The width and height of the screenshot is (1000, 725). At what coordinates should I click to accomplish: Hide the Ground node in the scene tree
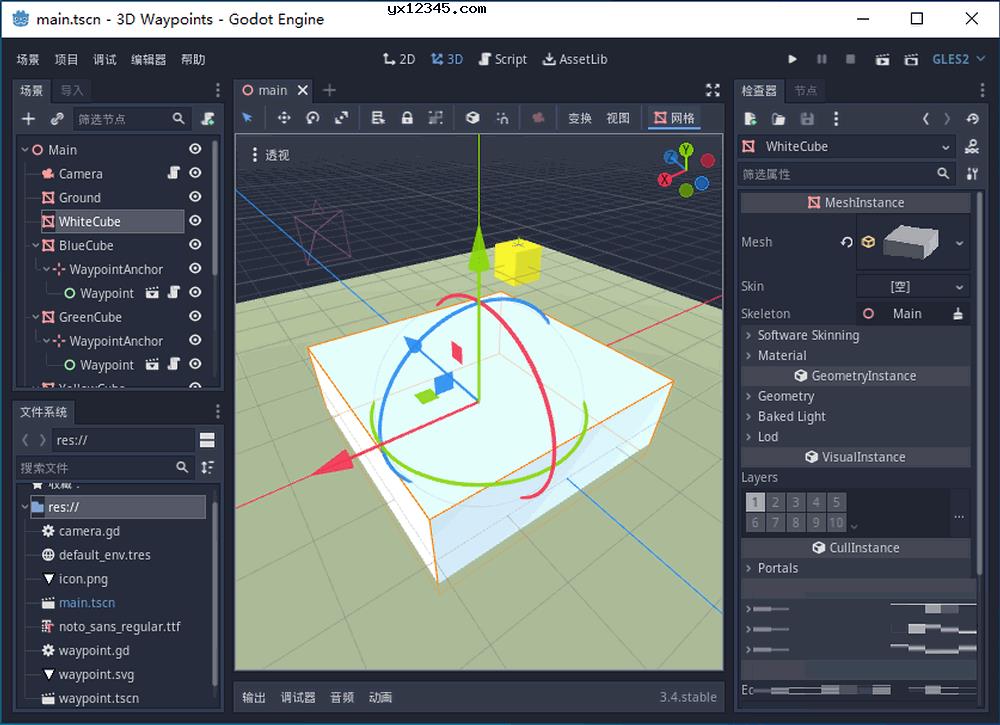(x=195, y=197)
